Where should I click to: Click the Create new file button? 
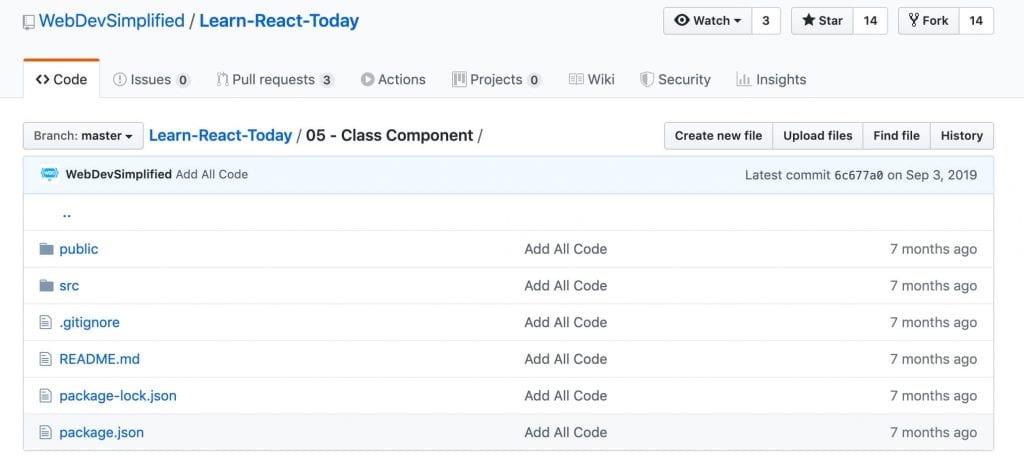718,136
